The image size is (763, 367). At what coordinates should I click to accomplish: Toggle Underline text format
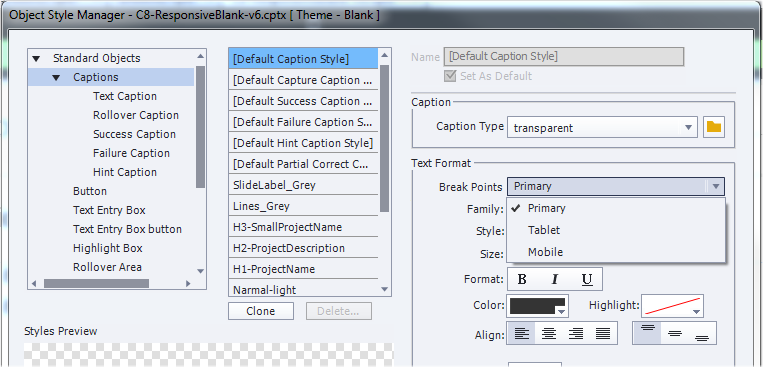[587, 279]
